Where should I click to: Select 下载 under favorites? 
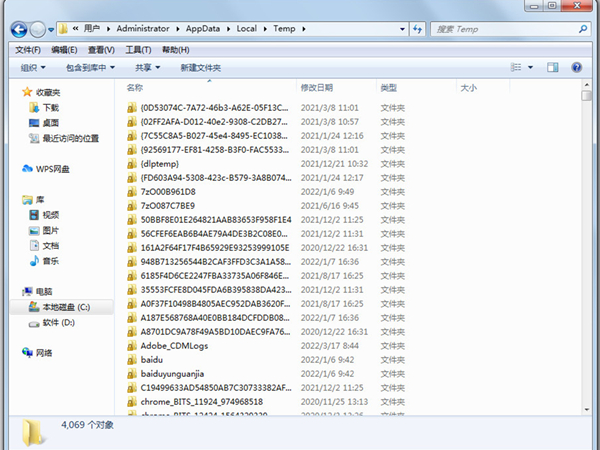click(50, 107)
